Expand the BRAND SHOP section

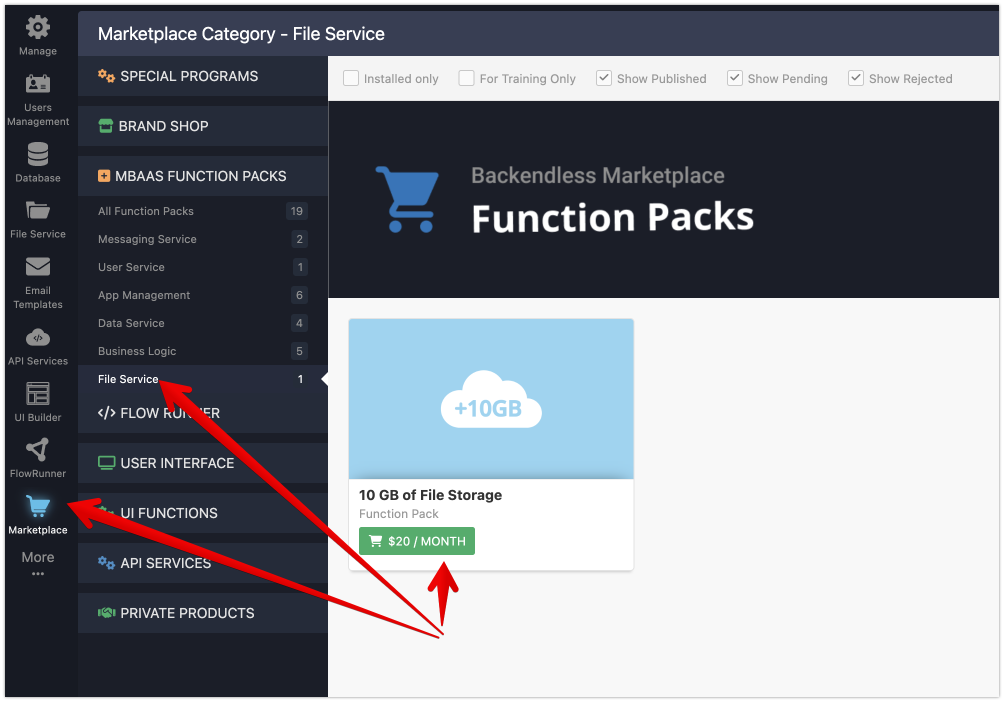pyautogui.click(x=203, y=126)
